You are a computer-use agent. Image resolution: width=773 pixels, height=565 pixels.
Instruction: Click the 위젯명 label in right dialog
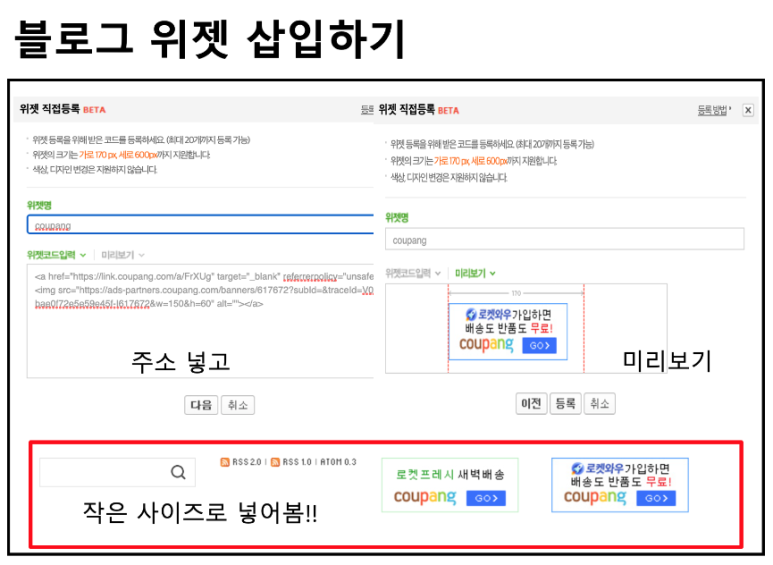(397, 217)
